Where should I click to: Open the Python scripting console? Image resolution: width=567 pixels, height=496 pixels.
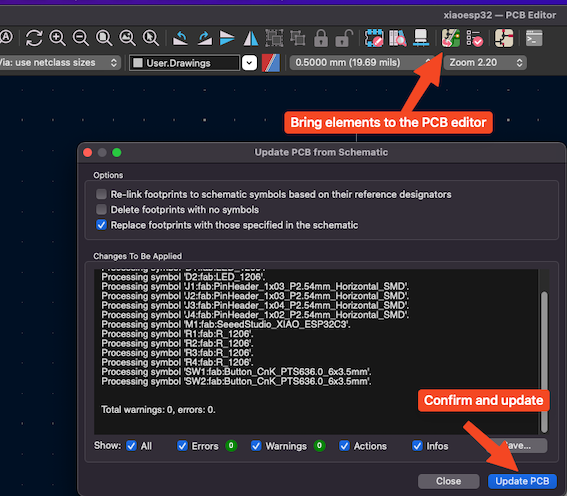[534, 38]
